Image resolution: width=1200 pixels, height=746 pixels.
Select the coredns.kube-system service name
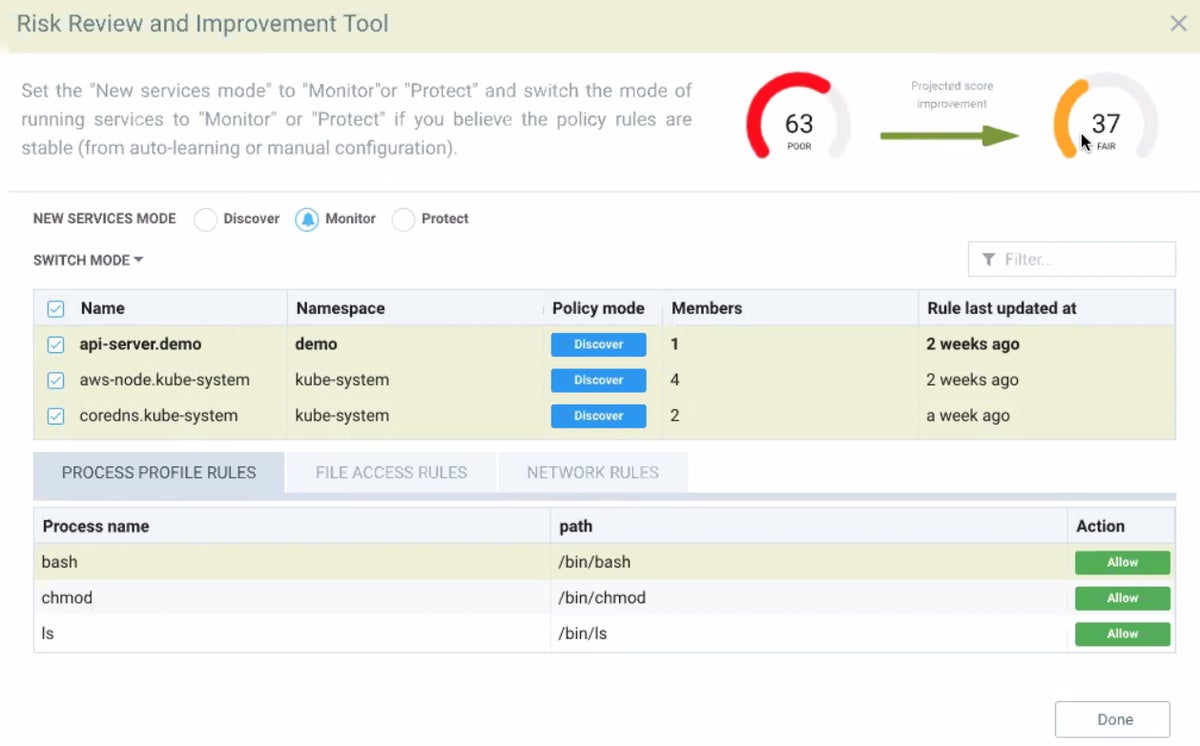pos(159,416)
